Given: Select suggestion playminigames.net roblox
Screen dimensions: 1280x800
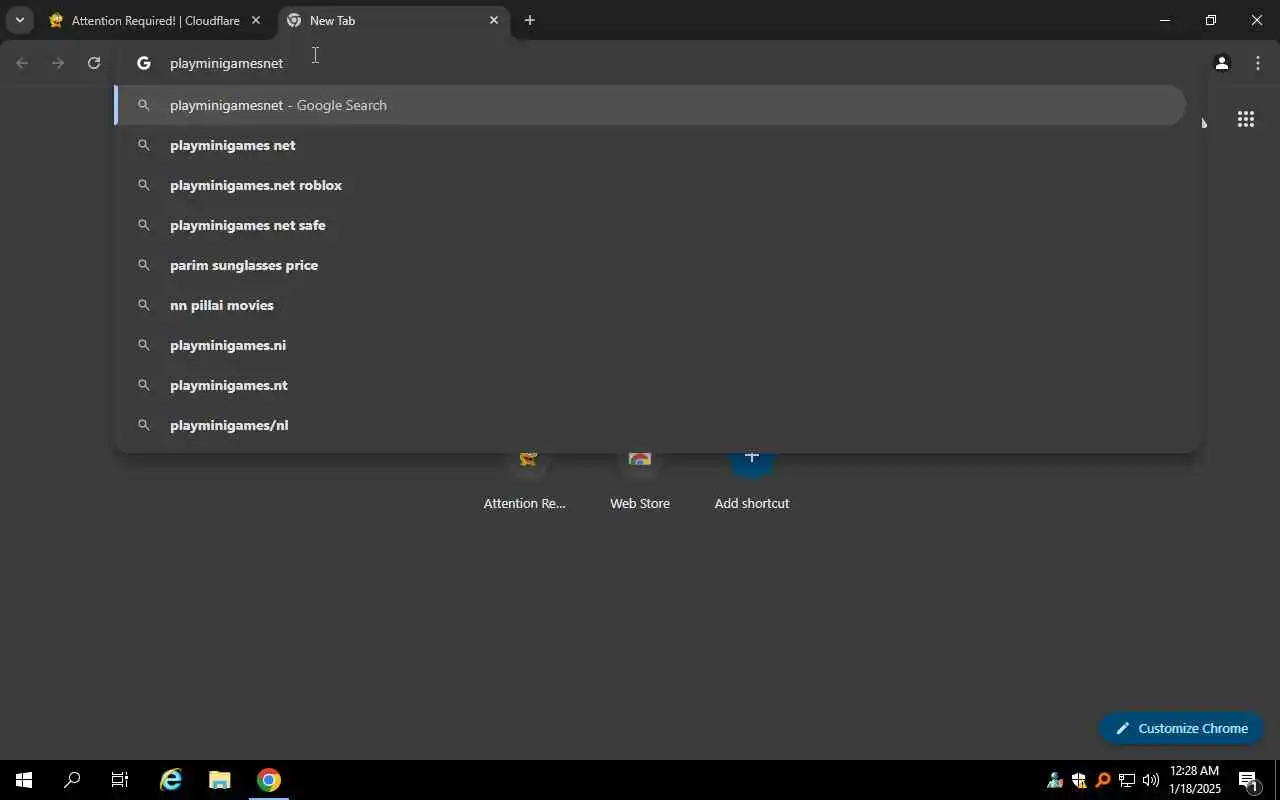Looking at the screenshot, I should point(651,185).
